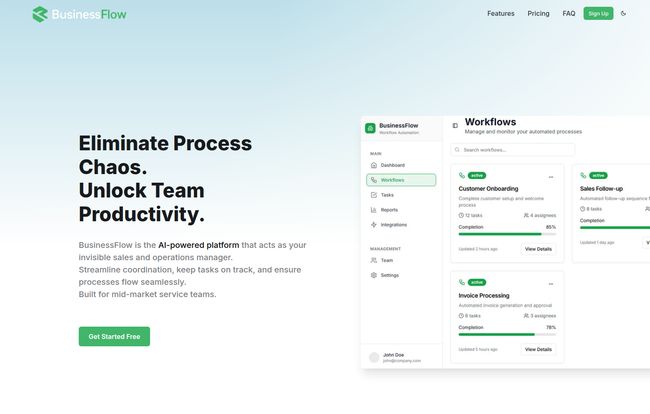This screenshot has height=414, width=650.
Task: Click the Sales Follow-up card title
Action: point(601,189)
